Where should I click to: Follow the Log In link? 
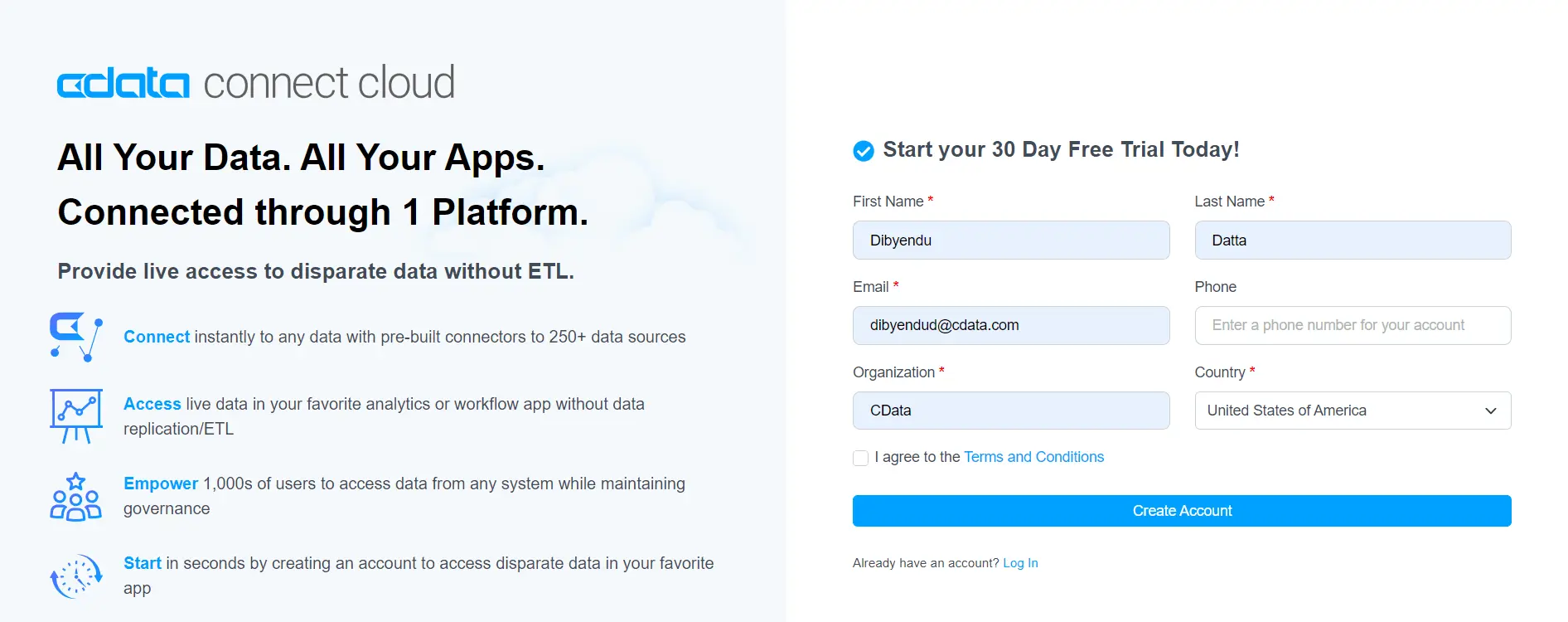pos(1020,563)
